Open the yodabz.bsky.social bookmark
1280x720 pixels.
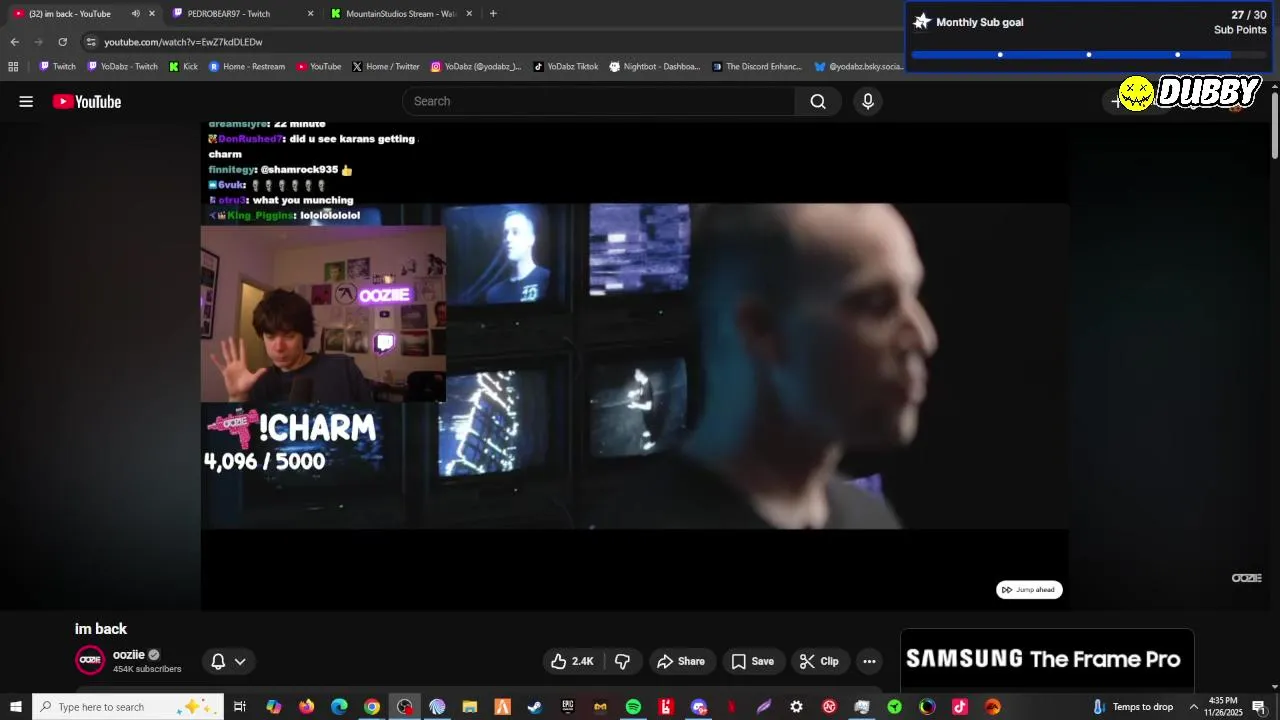click(858, 67)
